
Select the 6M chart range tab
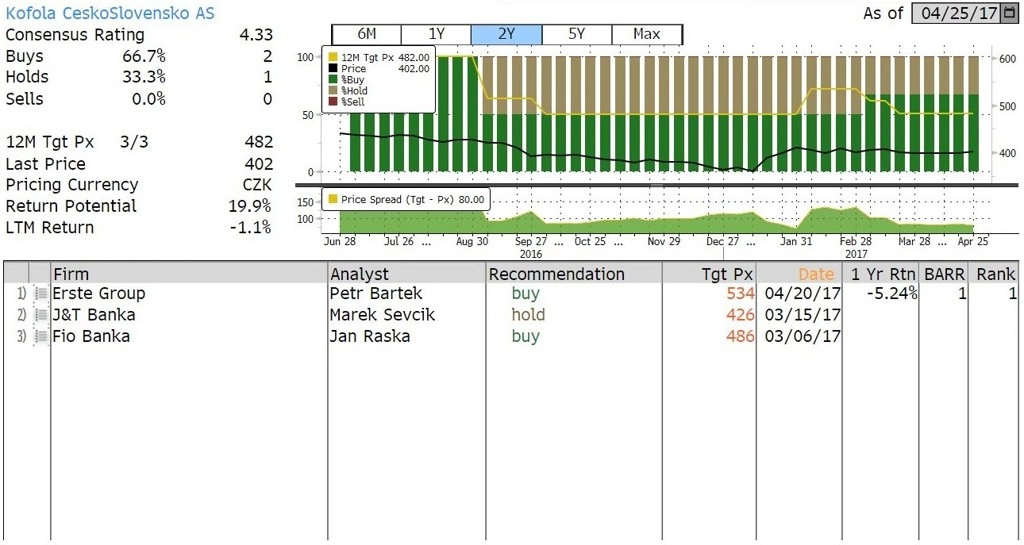tap(366, 35)
